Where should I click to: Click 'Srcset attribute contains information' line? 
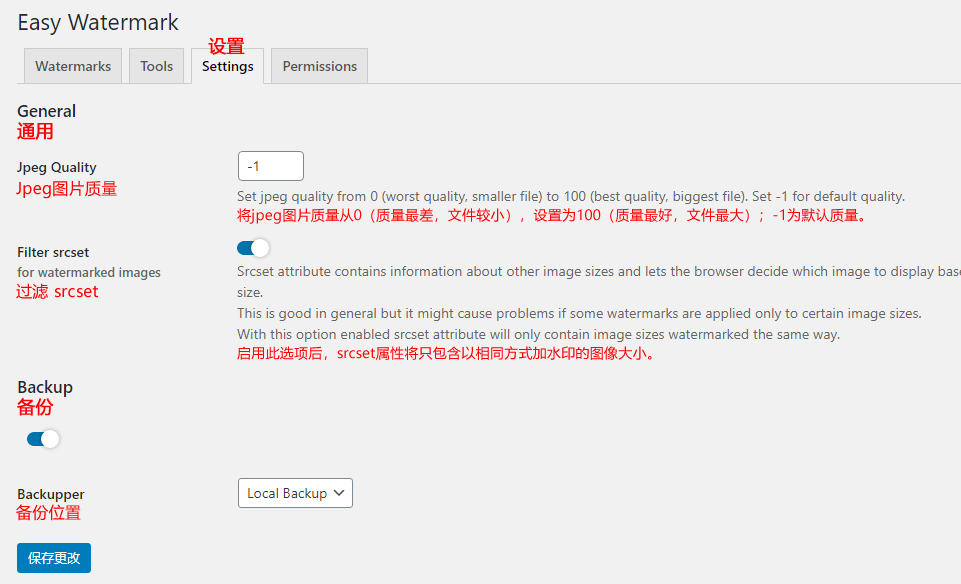point(599,271)
